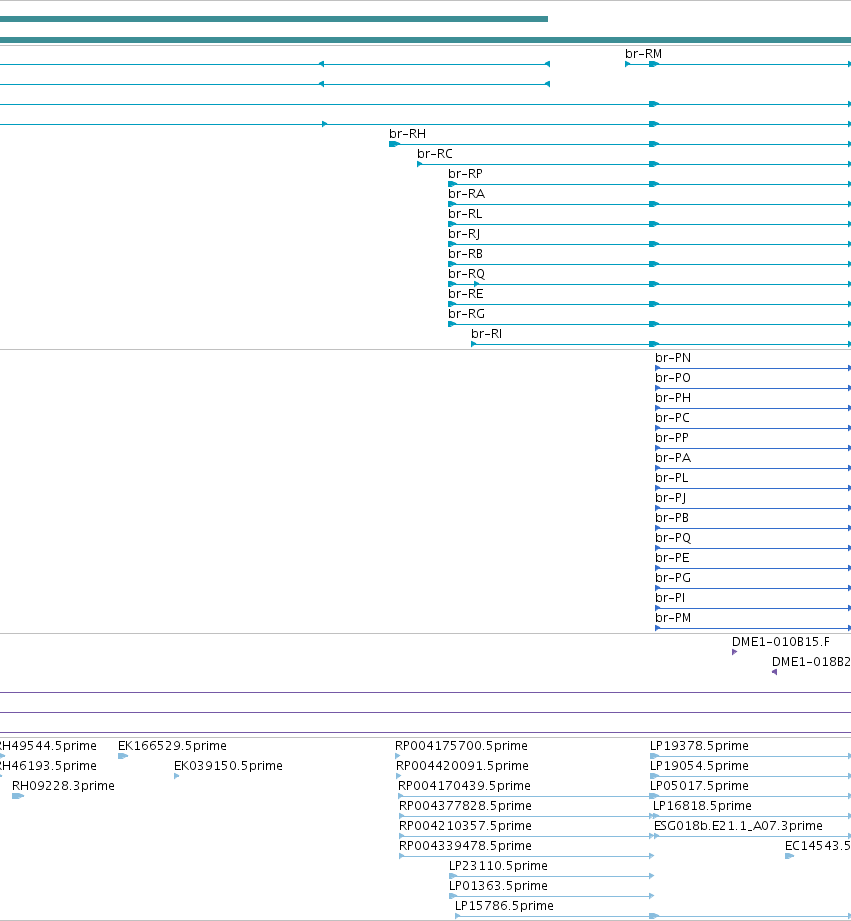Screen dimensions: 851x921
Task: Click the br-PC protein label
Action: [672, 418]
